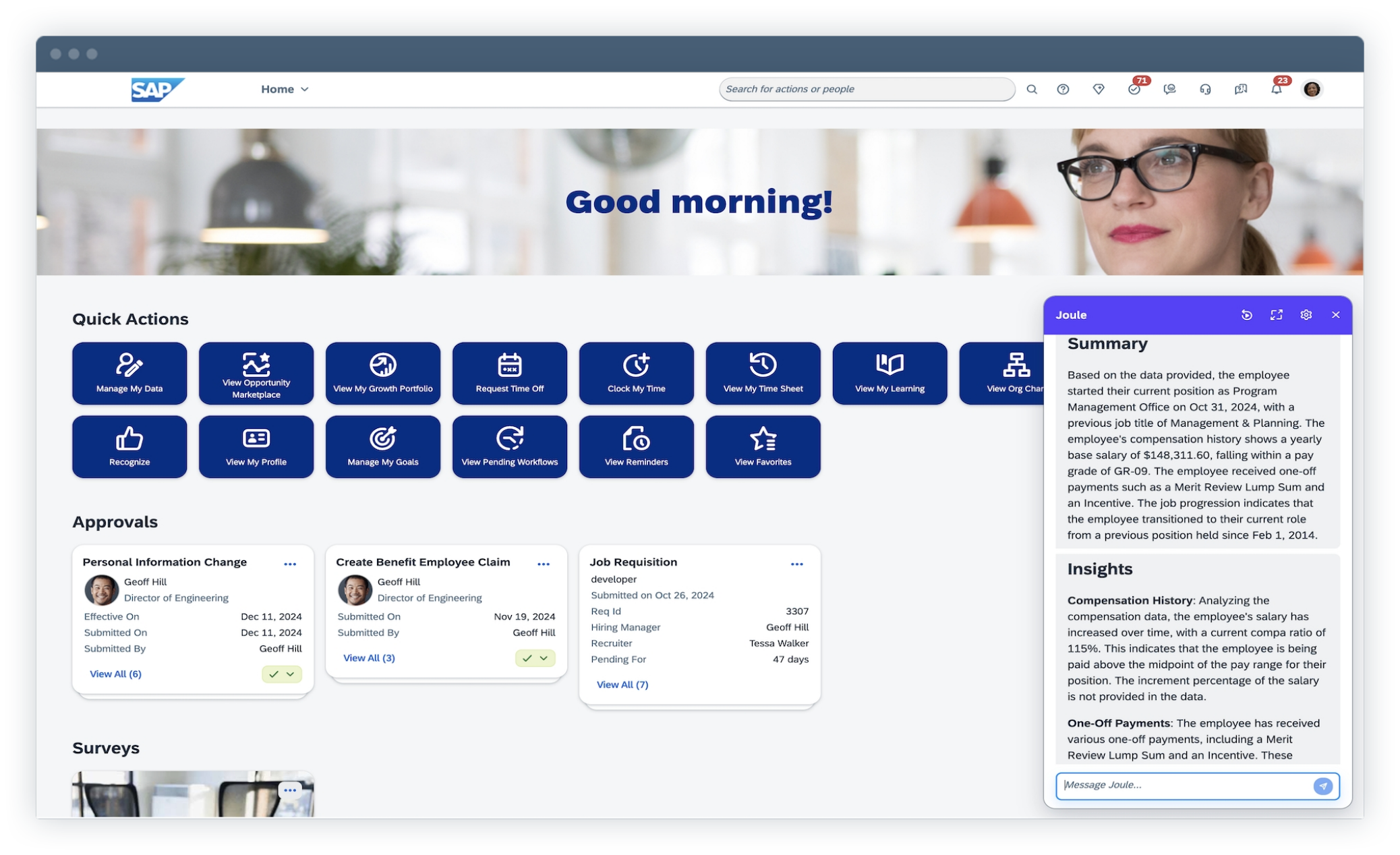Open Joule settings gear
Viewport: 1400px width, 855px height.
(1306, 316)
